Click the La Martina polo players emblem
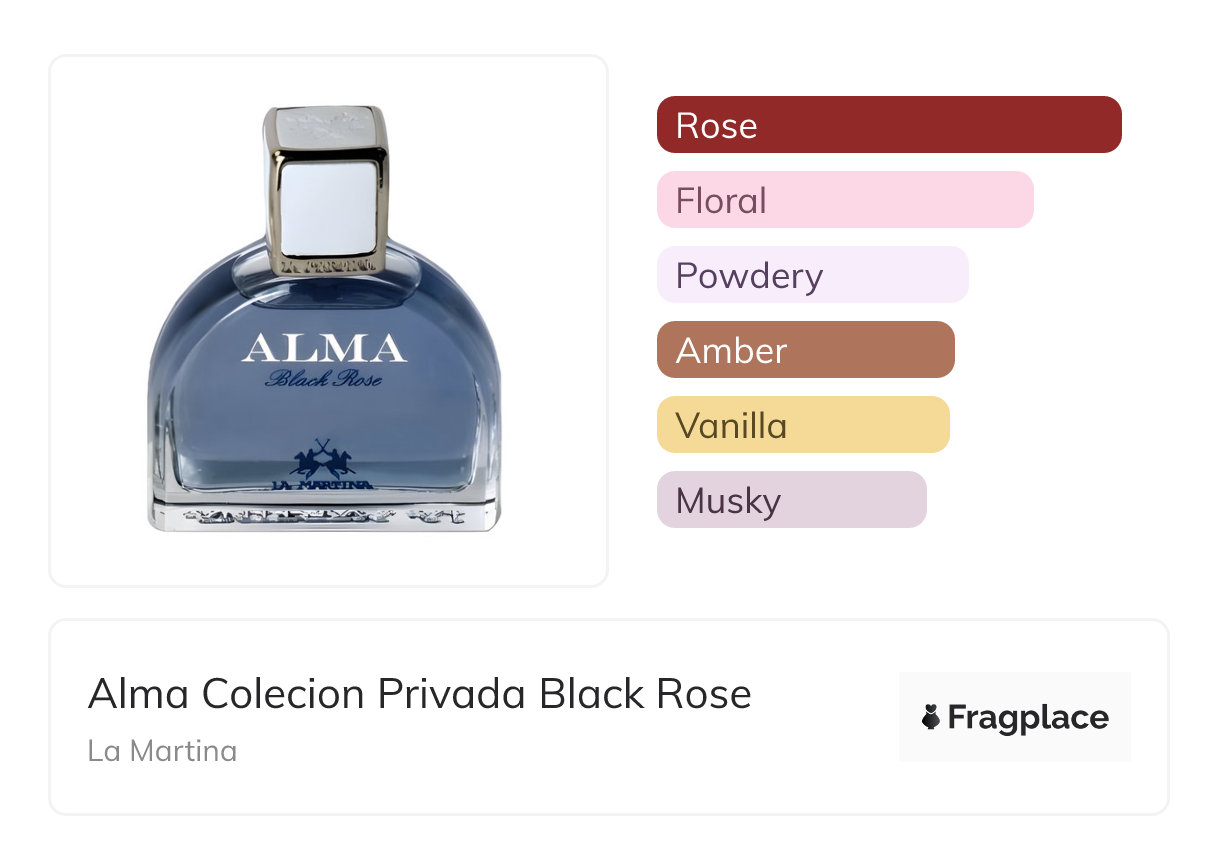1218x864 pixels. [322, 459]
